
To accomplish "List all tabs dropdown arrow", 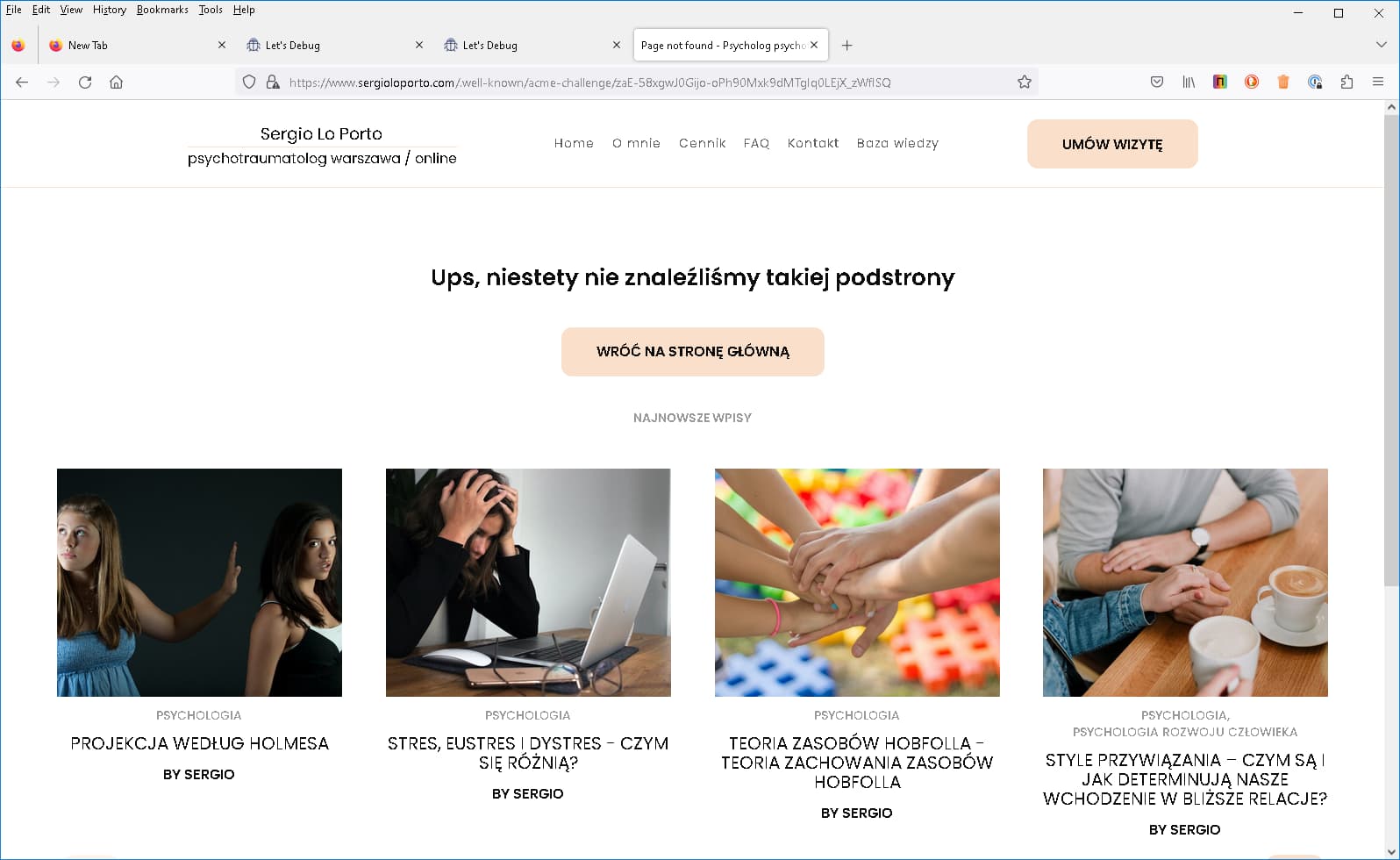I will (1381, 45).
